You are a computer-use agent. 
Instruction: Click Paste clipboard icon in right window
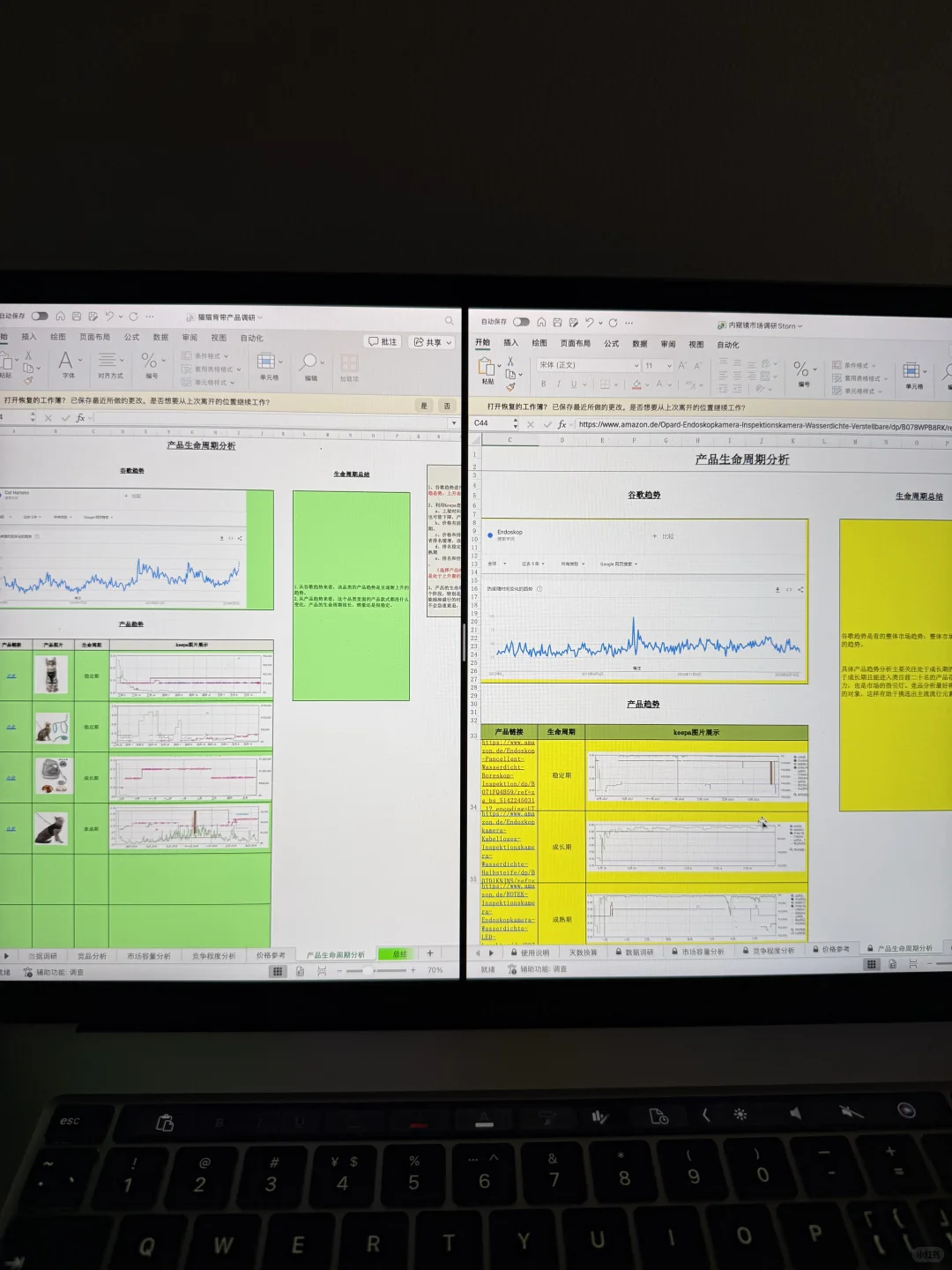(x=486, y=366)
